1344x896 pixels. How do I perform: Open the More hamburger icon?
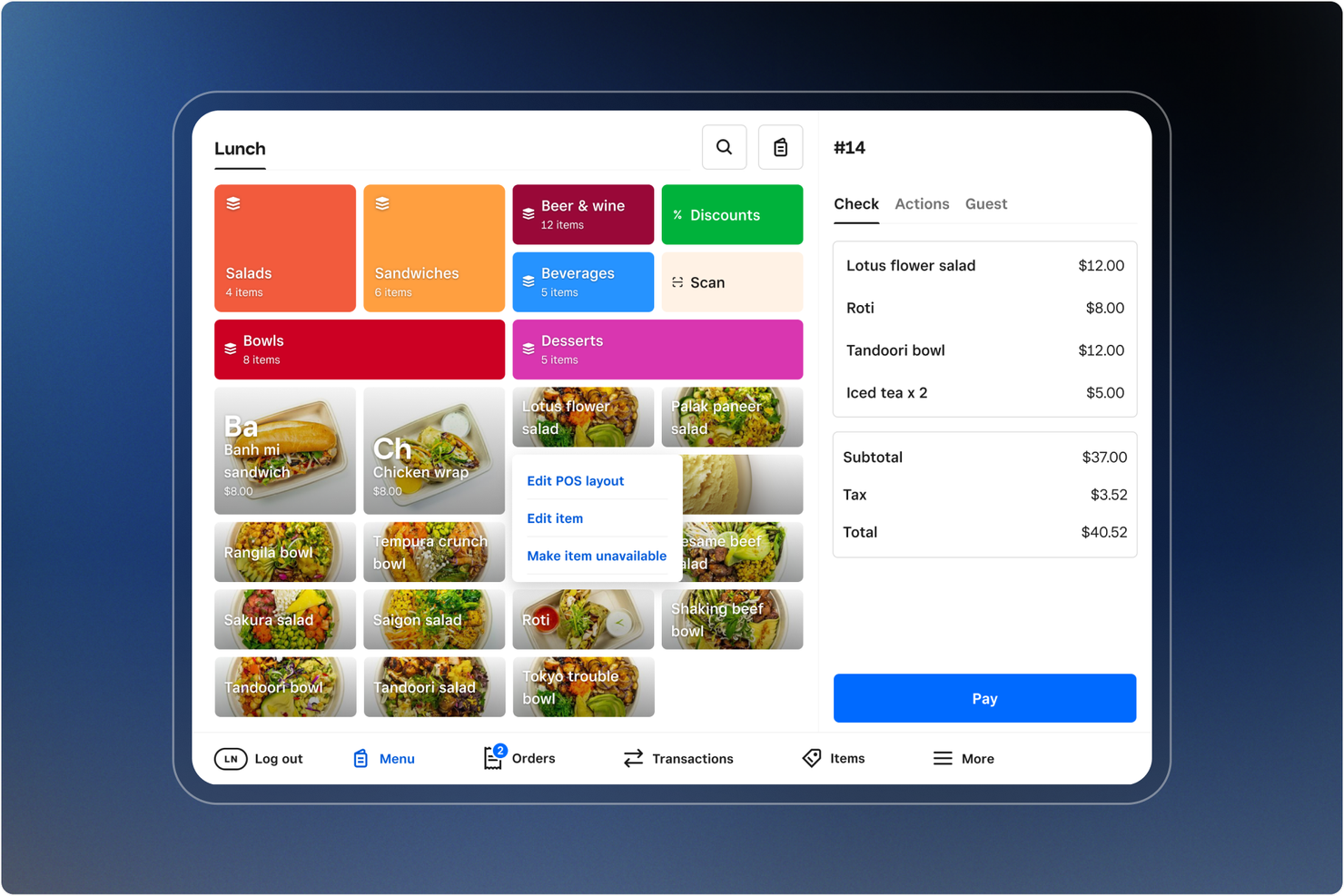pyautogui.click(x=943, y=758)
